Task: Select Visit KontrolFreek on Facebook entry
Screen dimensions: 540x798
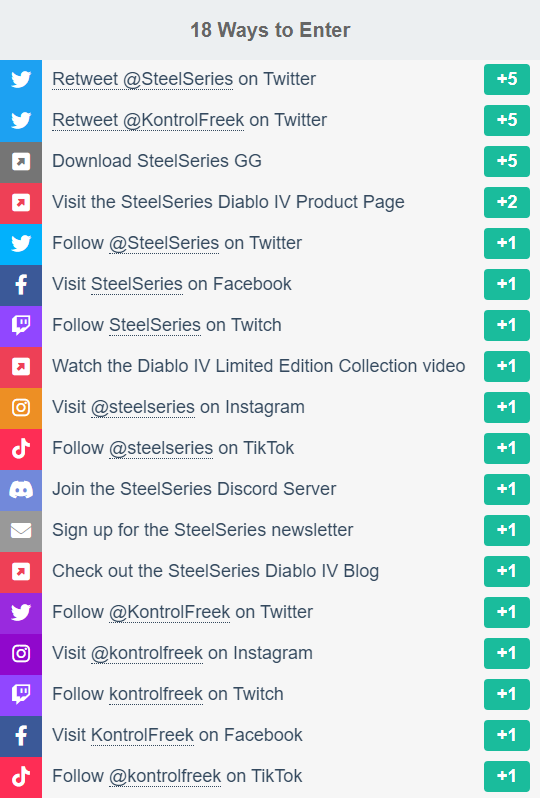Action: (270, 736)
